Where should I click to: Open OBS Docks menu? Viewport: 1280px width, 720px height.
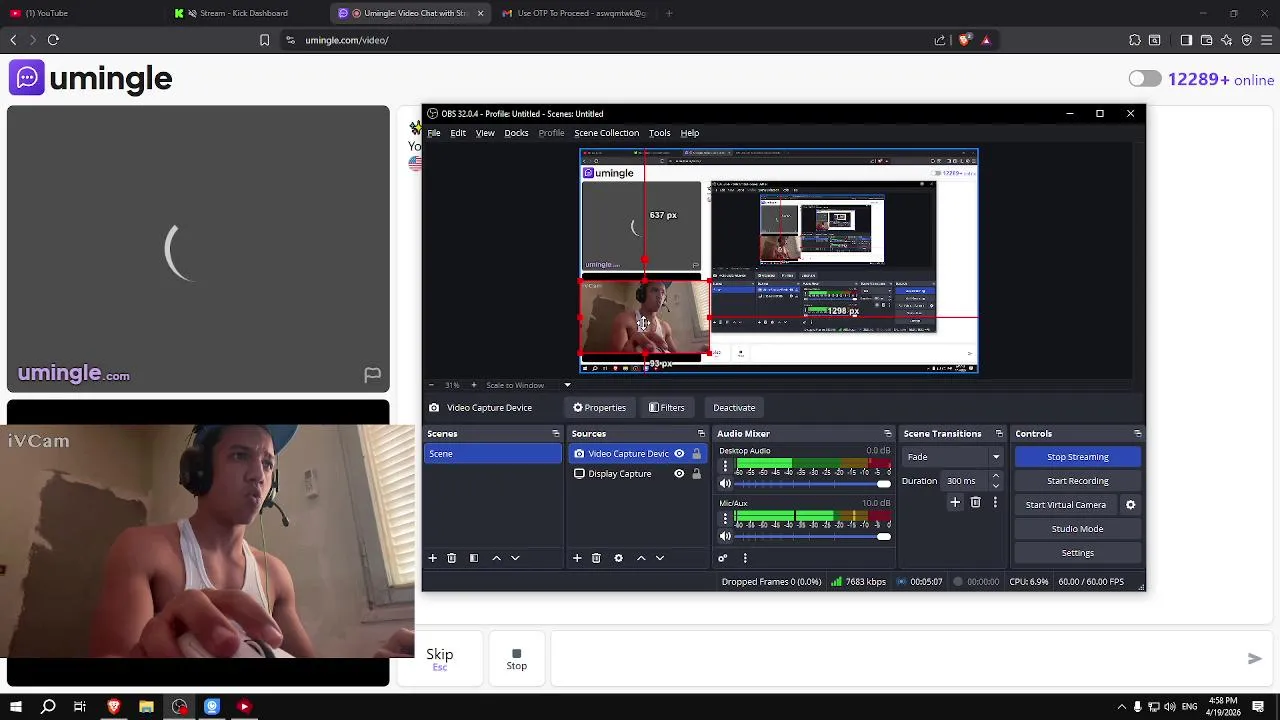[x=516, y=133]
